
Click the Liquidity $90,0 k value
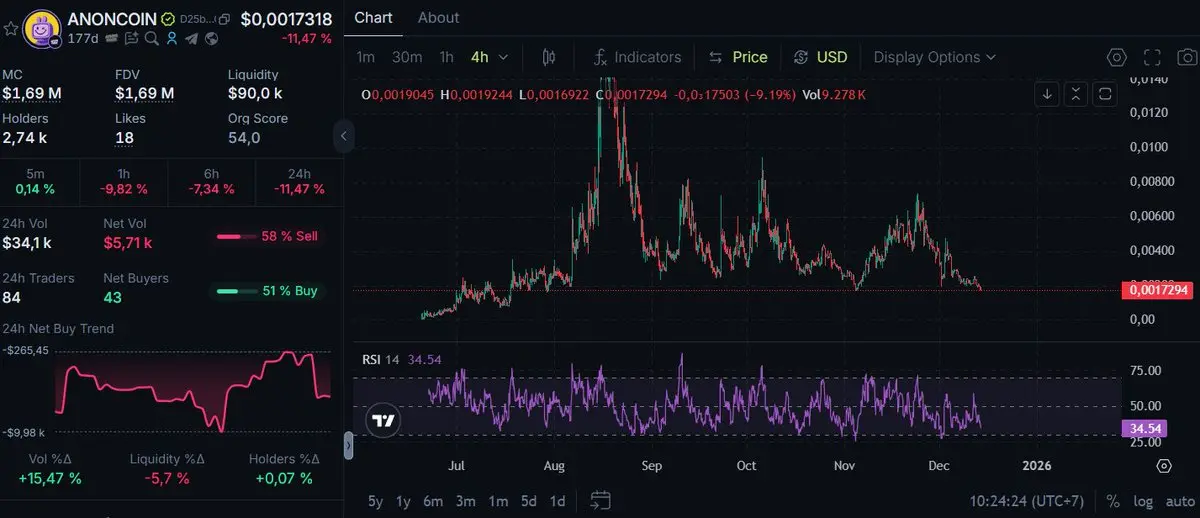pos(255,94)
